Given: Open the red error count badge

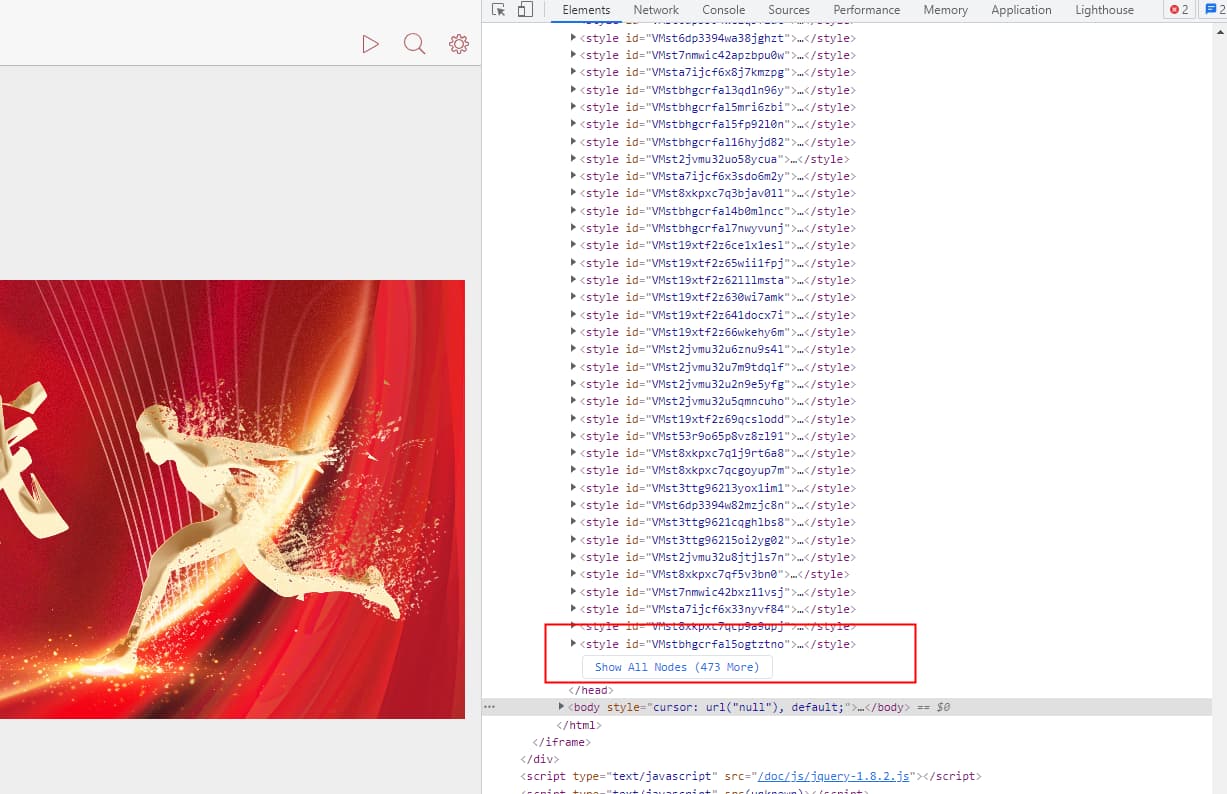Looking at the screenshot, I should [1179, 10].
